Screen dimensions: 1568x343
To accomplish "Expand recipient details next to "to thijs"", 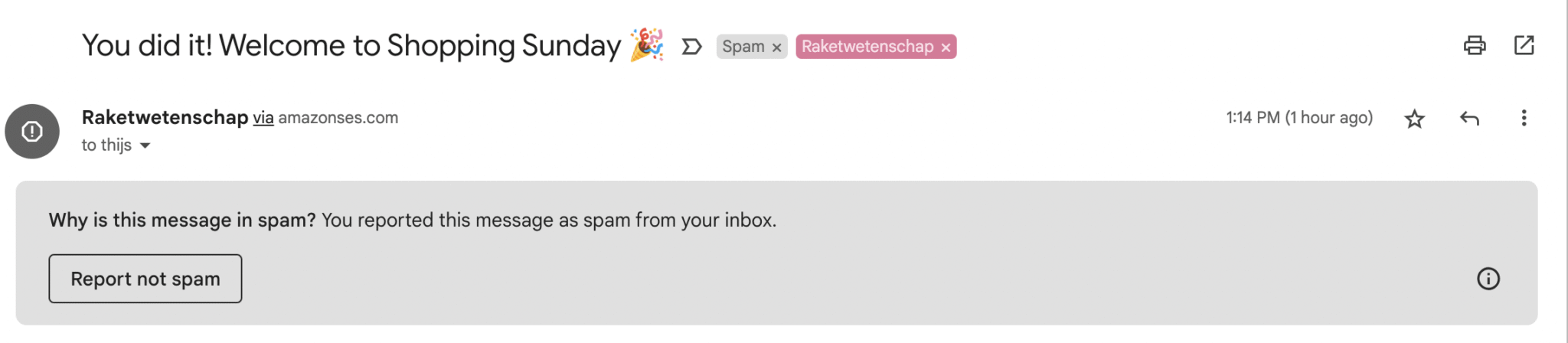I will point(145,145).
